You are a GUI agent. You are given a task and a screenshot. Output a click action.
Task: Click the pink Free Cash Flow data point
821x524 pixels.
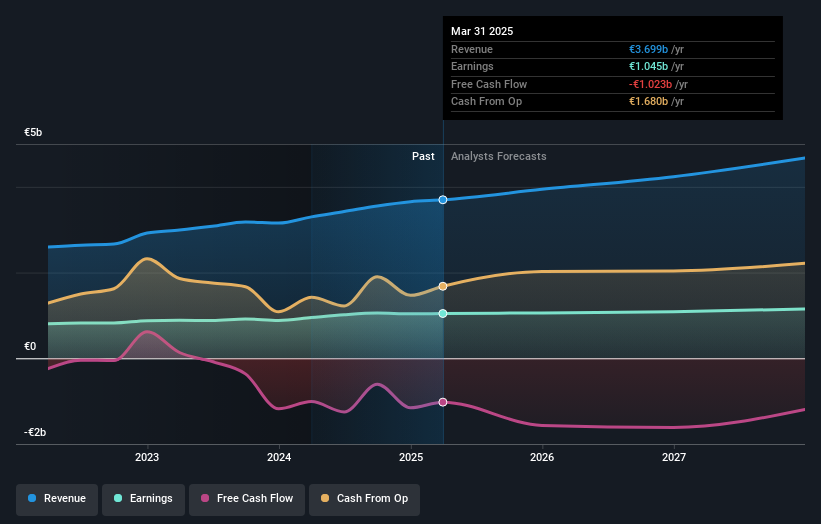tap(443, 402)
